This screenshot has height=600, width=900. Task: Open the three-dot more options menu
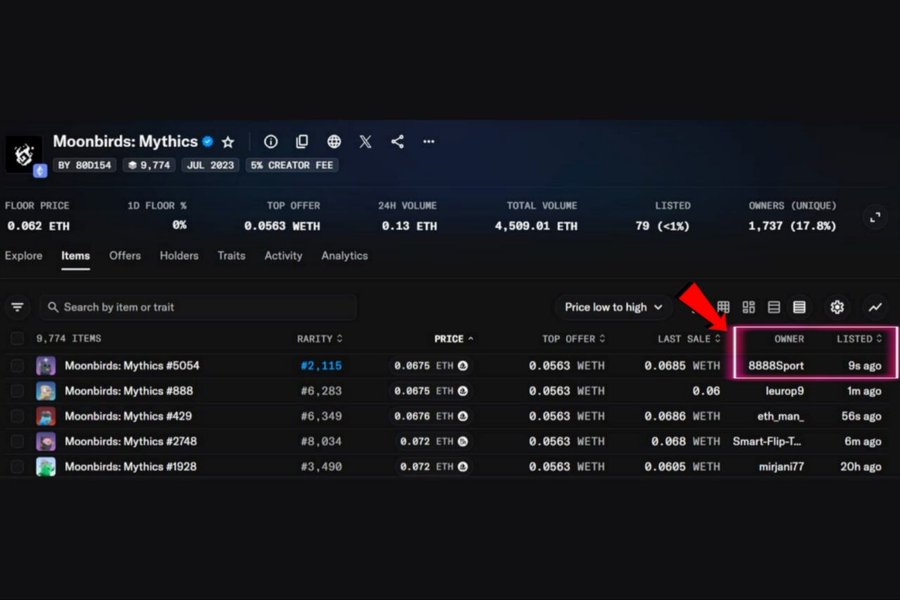pos(429,141)
